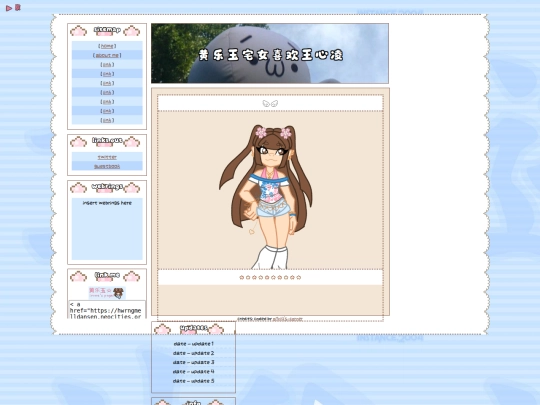Click the angel wings icon above character
The width and height of the screenshot is (540, 405).
click(270, 103)
